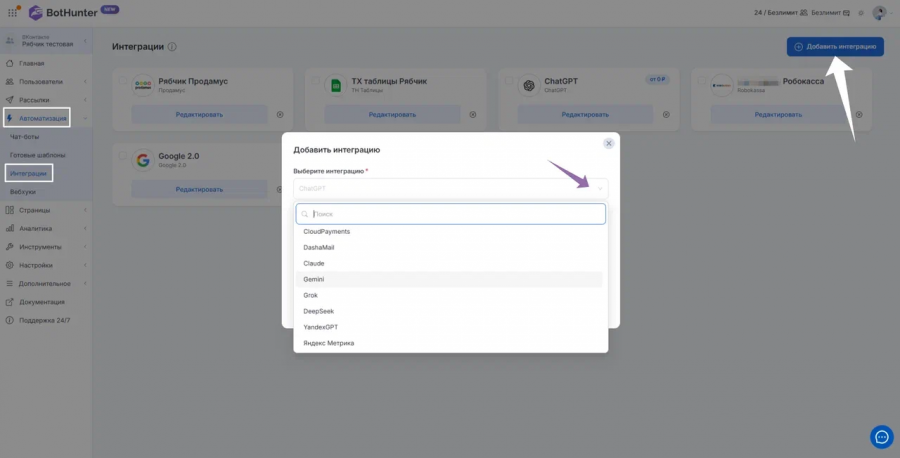Expand the Пользователи sidebar section
The height and width of the screenshot is (458, 900).
pos(85,81)
